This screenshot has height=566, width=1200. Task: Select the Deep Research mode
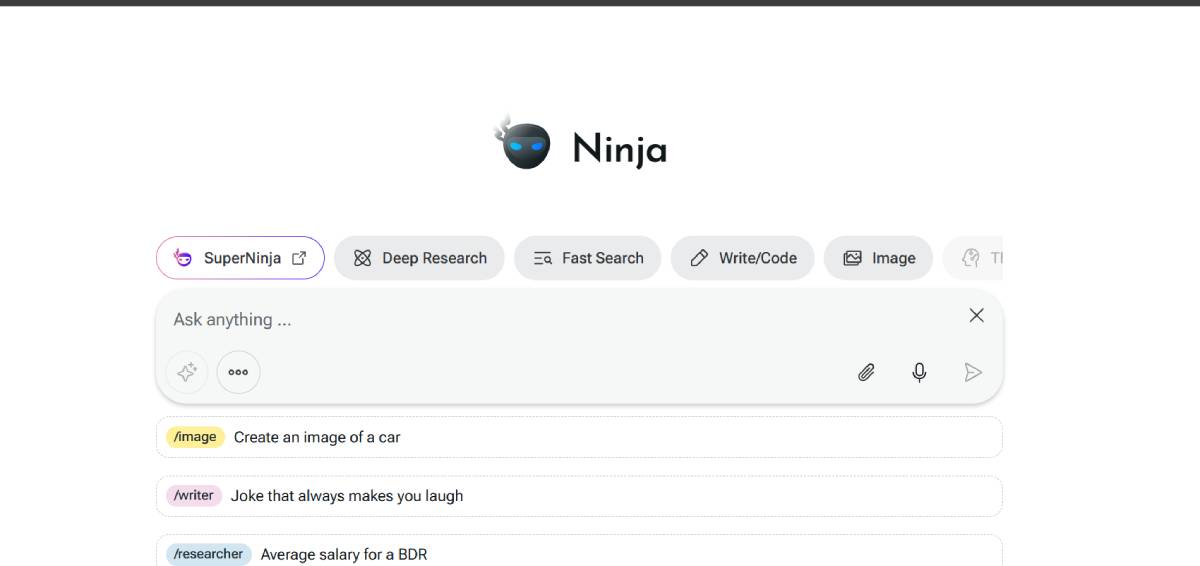pos(419,258)
